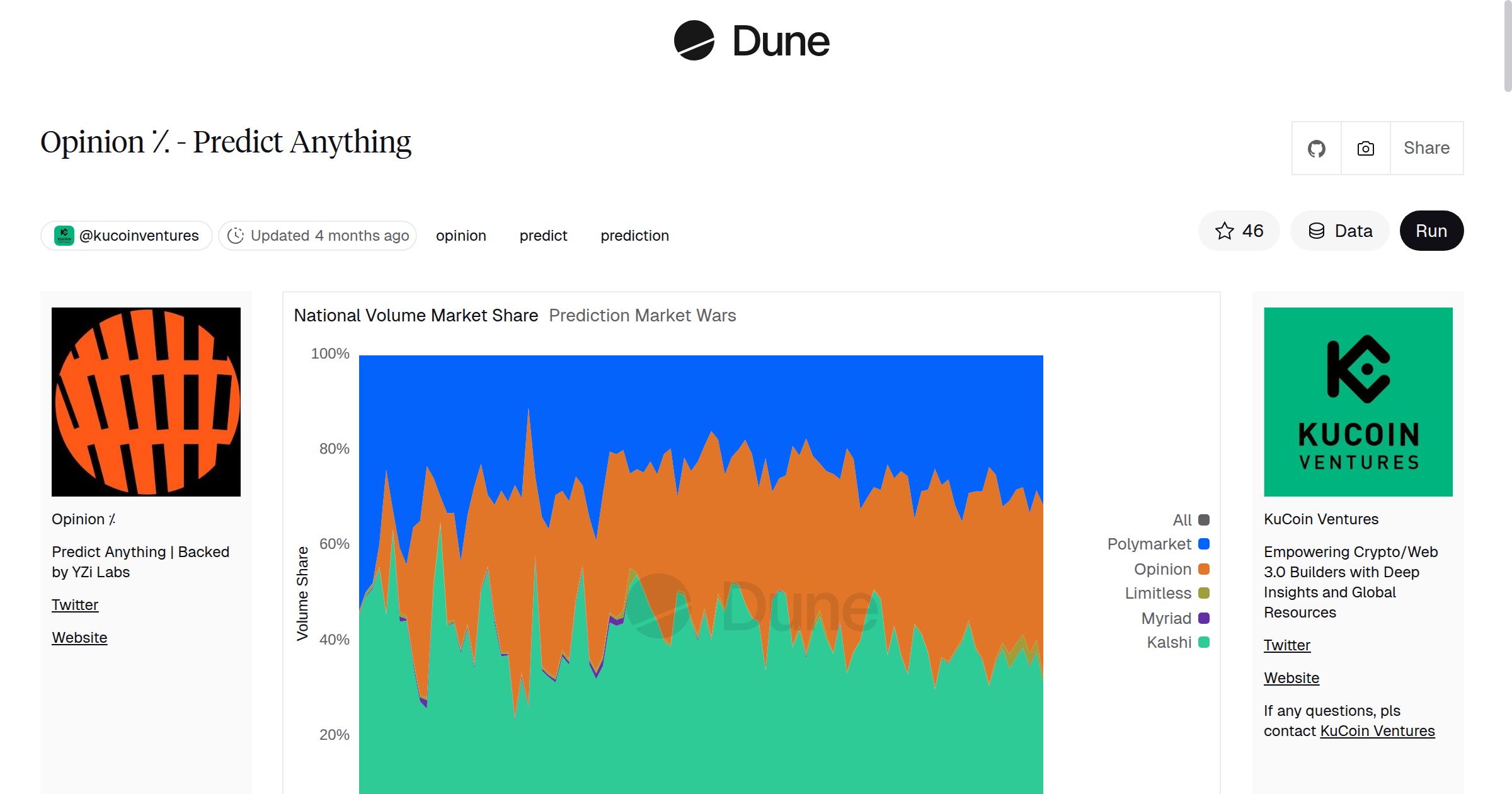Click the Dune logo
This screenshot has height=794, width=1512.
click(752, 42)
